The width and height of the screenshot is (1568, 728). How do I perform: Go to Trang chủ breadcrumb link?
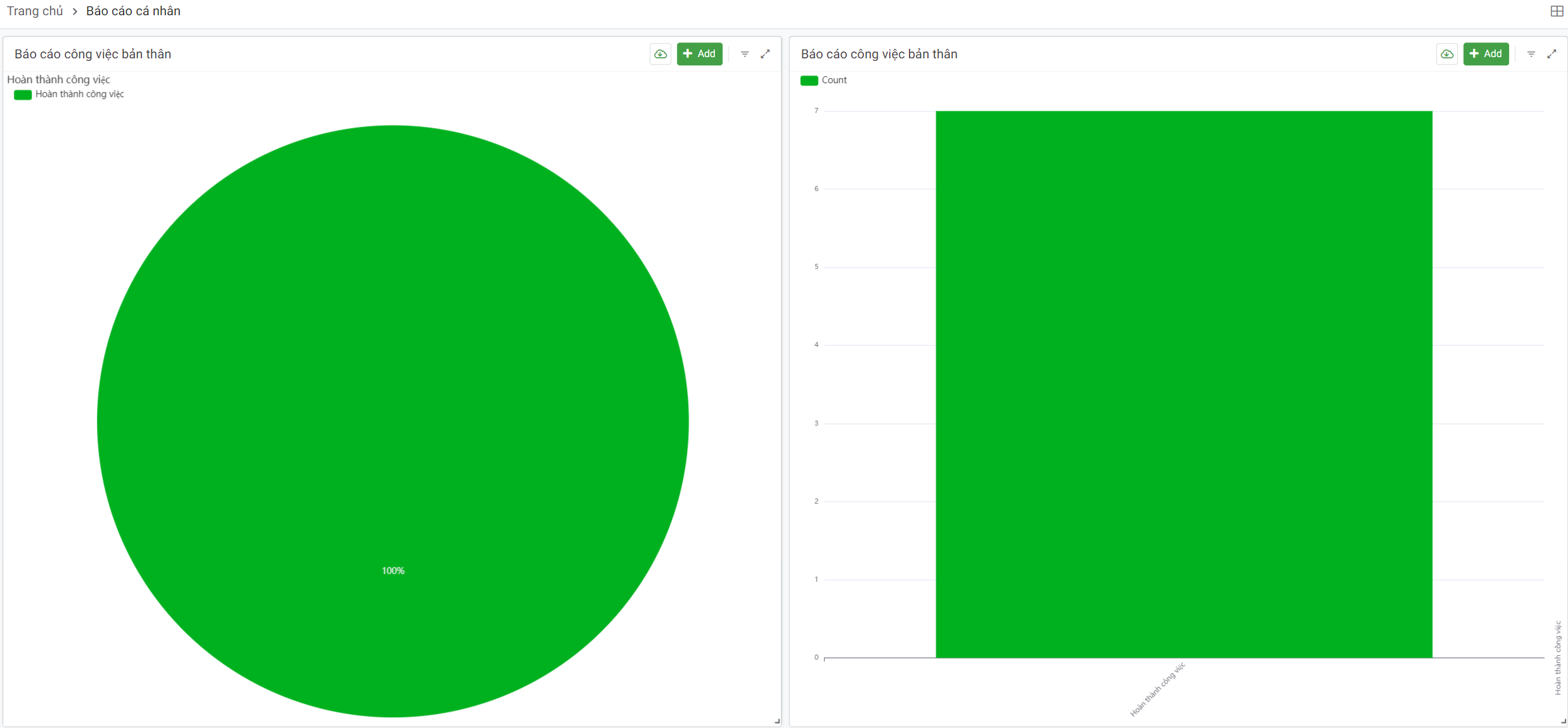click(35, 11)
